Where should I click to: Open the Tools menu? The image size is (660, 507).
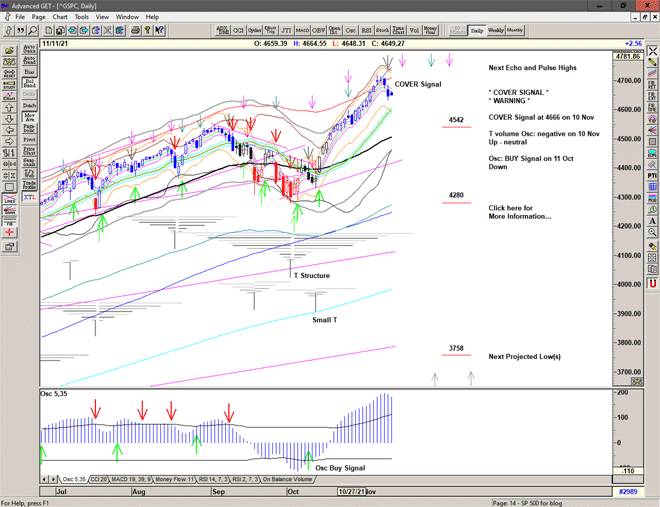click(82, 17)
